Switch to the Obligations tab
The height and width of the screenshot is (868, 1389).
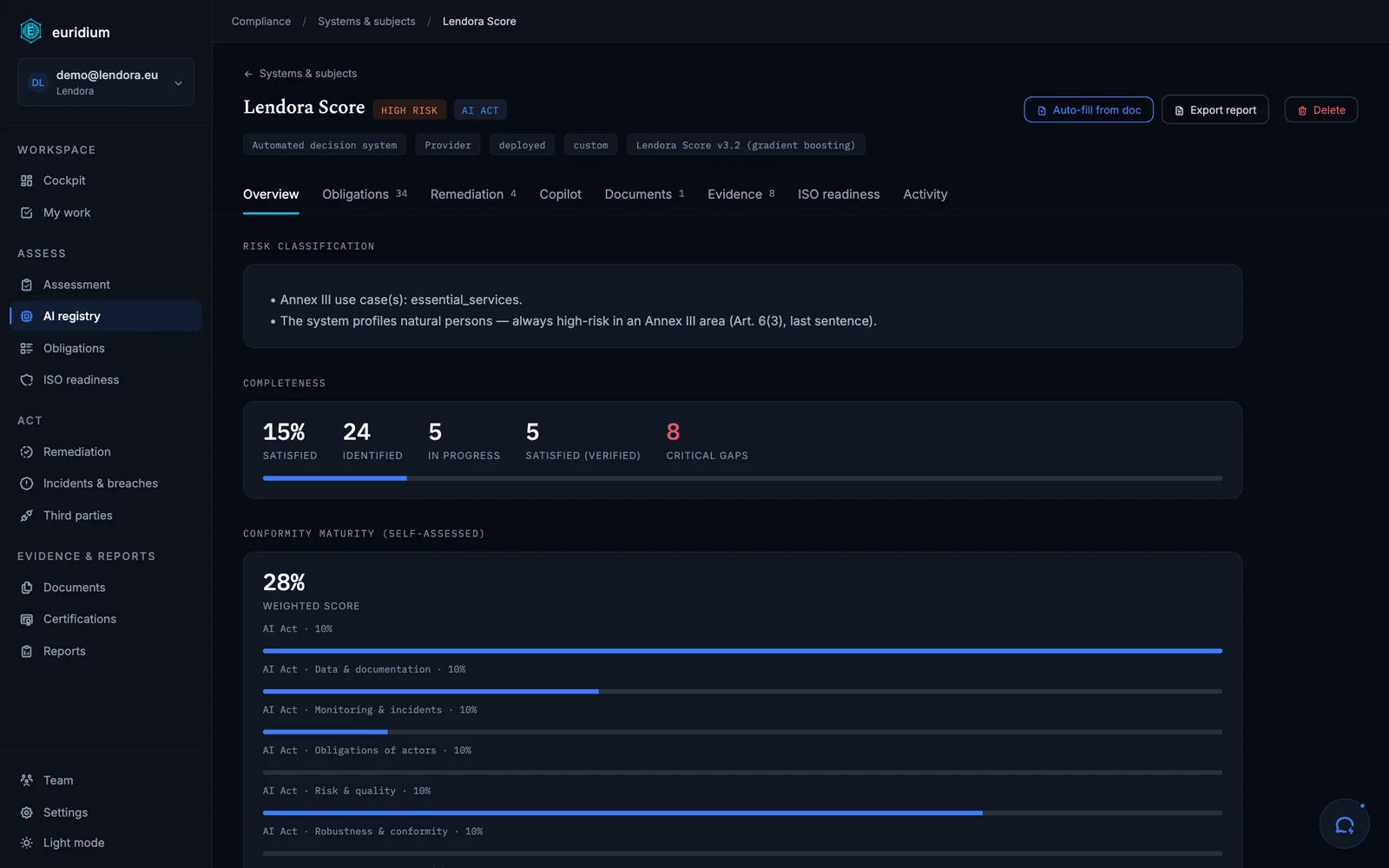pyautogui.click(x=365, y=194)
